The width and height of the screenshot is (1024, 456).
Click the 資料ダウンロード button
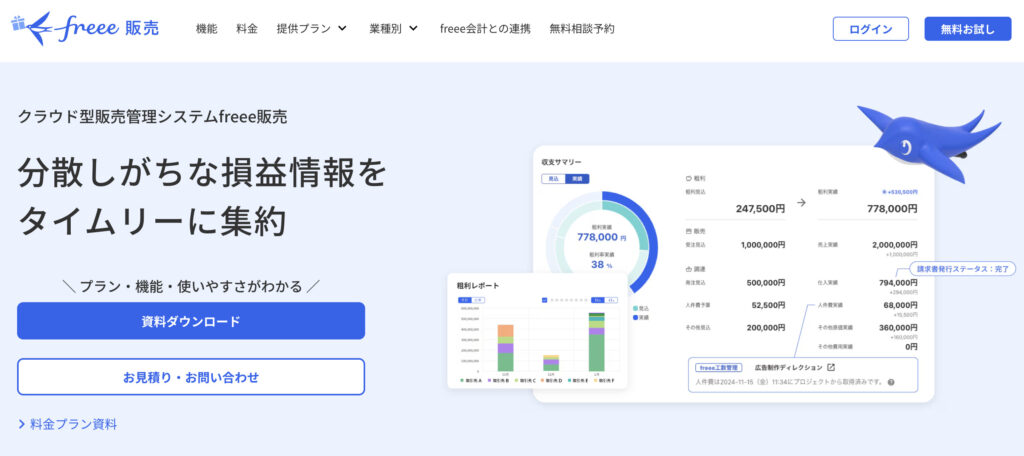click(x=191, y=321)
